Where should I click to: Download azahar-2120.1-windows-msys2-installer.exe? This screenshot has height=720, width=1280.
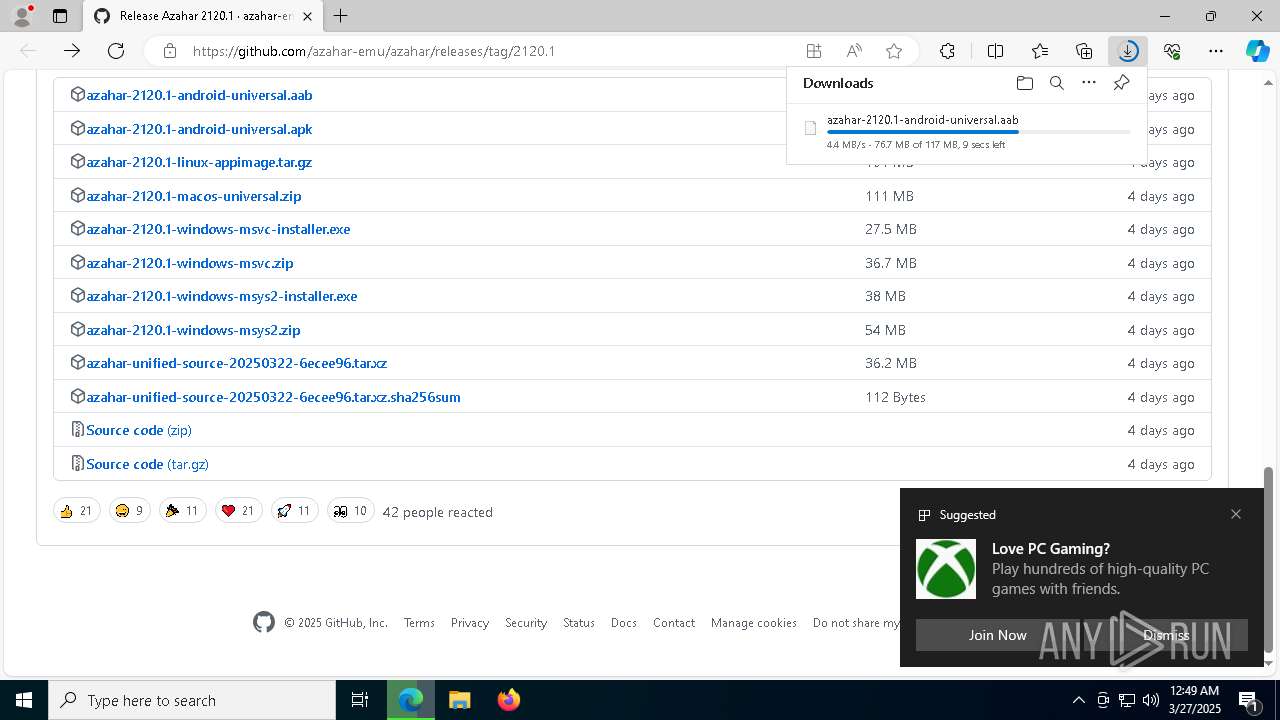coord(222,296)
